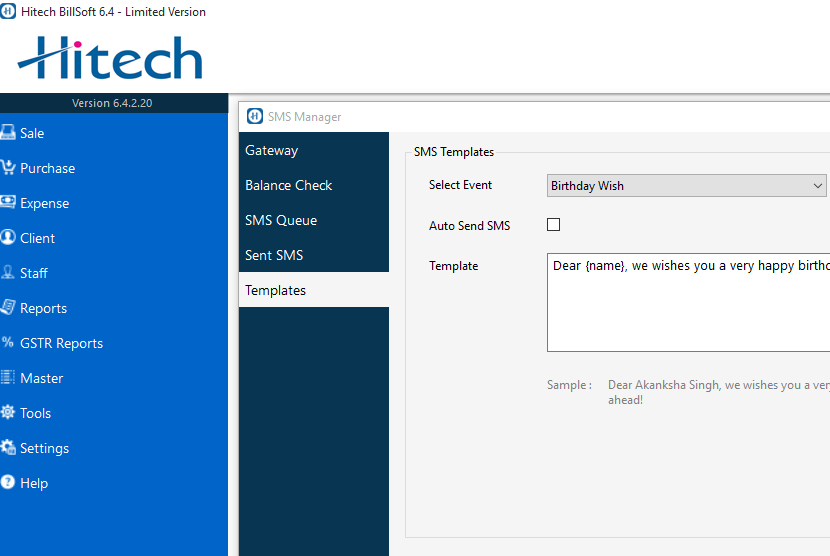The width and height of the screenshot is (830, 556).
Task: Click the Settings gears icon
Action: coord(8,448)
